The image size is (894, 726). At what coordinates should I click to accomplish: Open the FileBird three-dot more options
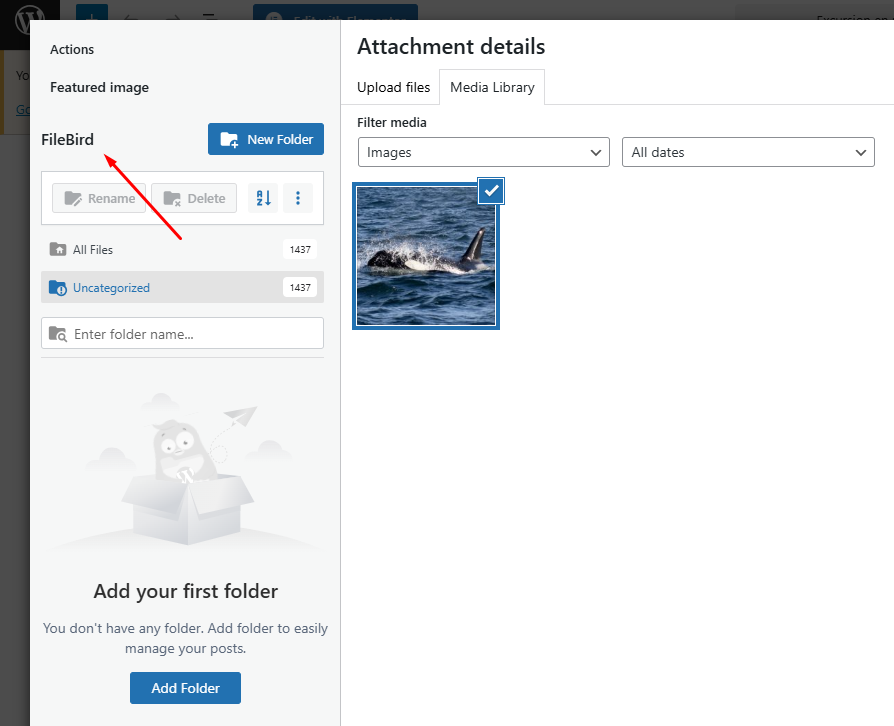(298, 198)
